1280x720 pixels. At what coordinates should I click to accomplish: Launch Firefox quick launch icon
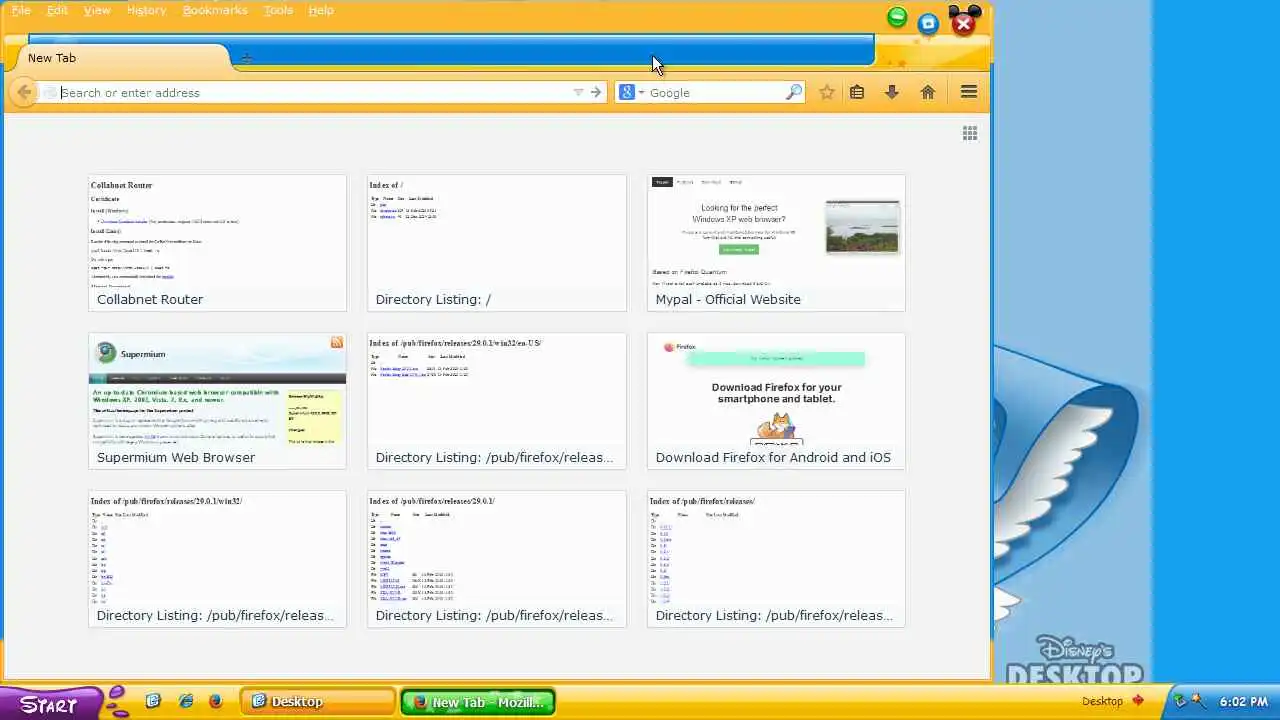[215, 701]
